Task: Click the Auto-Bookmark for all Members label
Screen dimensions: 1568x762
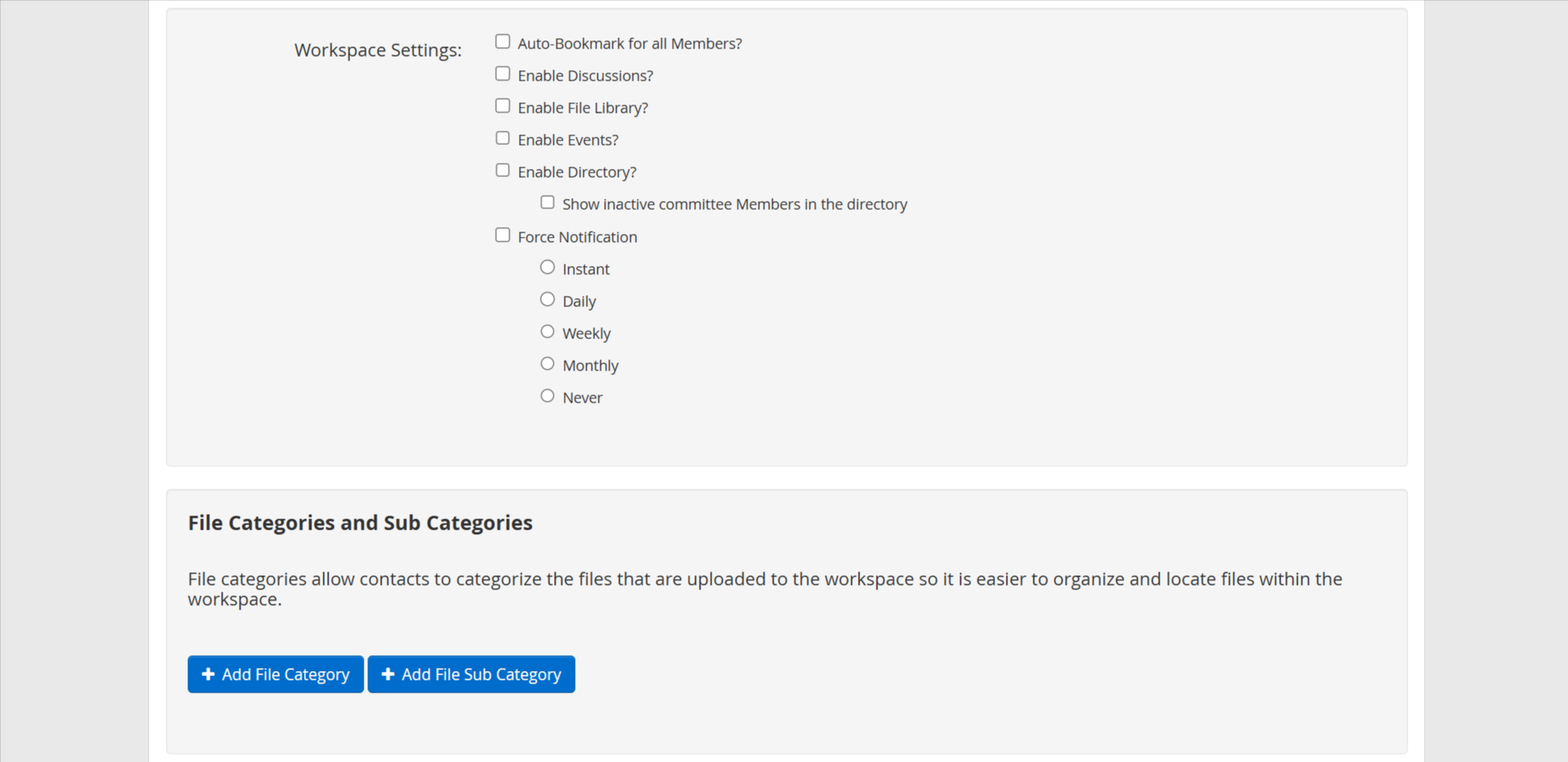Action: click(629, 43)
